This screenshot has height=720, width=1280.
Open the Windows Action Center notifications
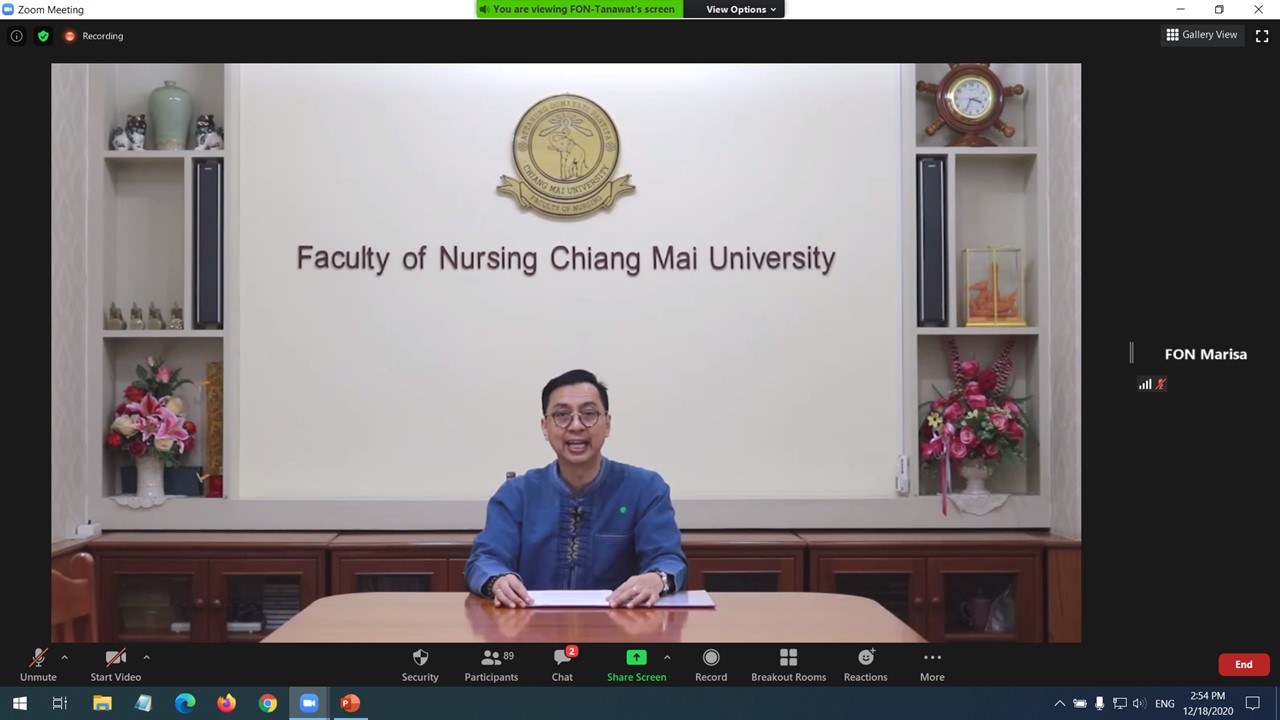[x=1253, y=703]
